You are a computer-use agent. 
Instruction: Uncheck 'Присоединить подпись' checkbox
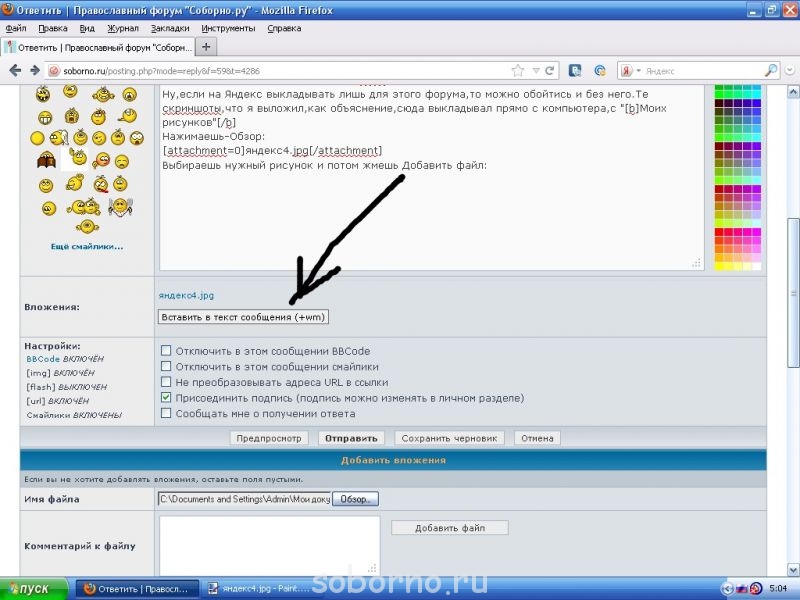coord(166,398)
